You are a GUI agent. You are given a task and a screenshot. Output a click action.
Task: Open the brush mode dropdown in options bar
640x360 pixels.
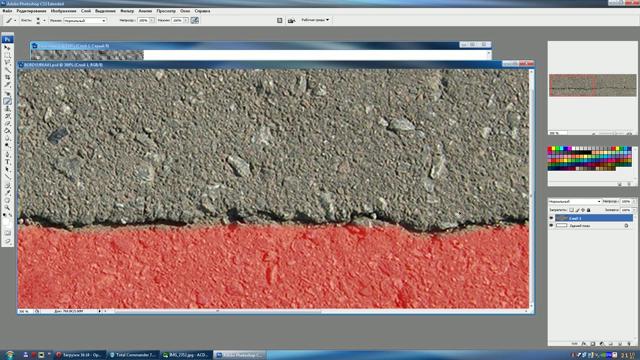84,20
